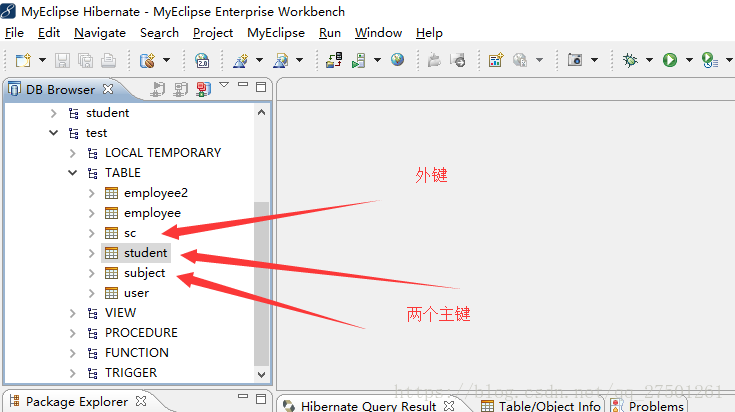This screenshot has width=735, height=412.
Task: Open the New wizard dropdown arrow
Action: (x=42, y=60)
